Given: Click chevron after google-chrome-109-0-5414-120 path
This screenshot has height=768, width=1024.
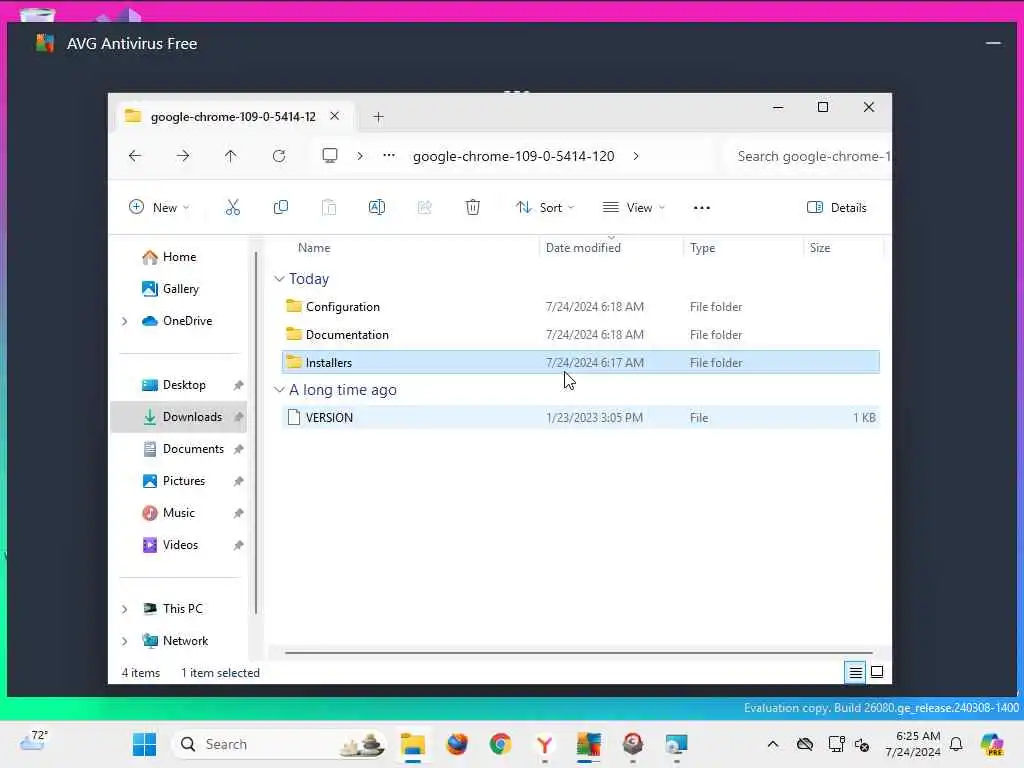Looking at the screenshot, I should [635, 156].
